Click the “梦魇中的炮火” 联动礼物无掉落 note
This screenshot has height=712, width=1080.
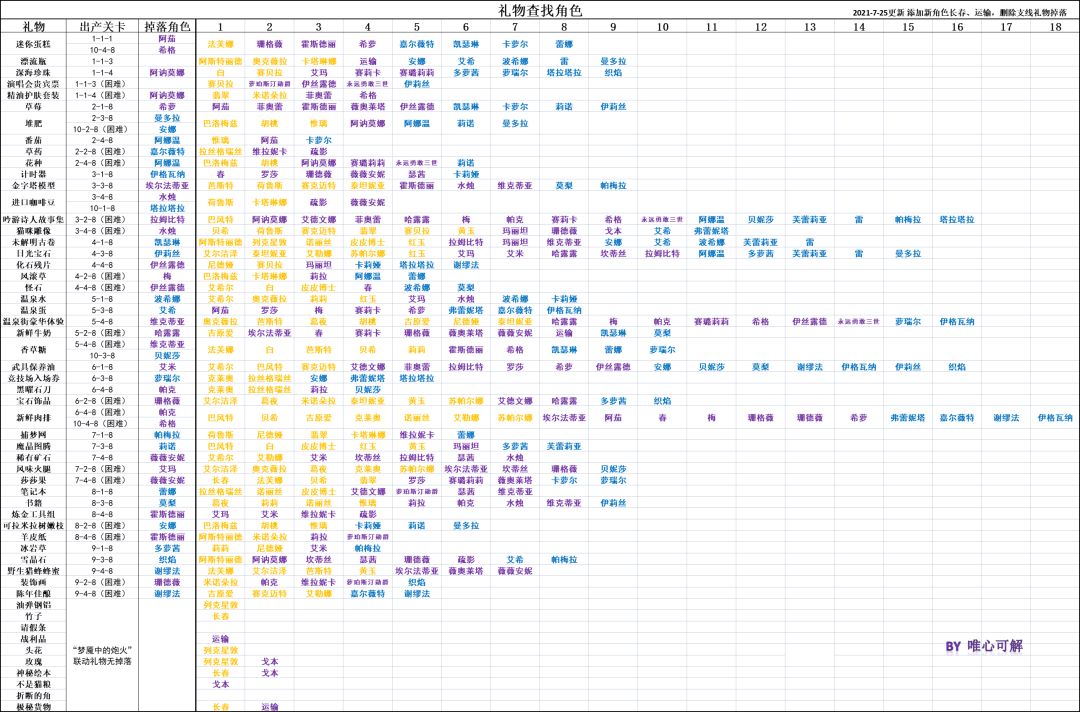tap(103, 656)
